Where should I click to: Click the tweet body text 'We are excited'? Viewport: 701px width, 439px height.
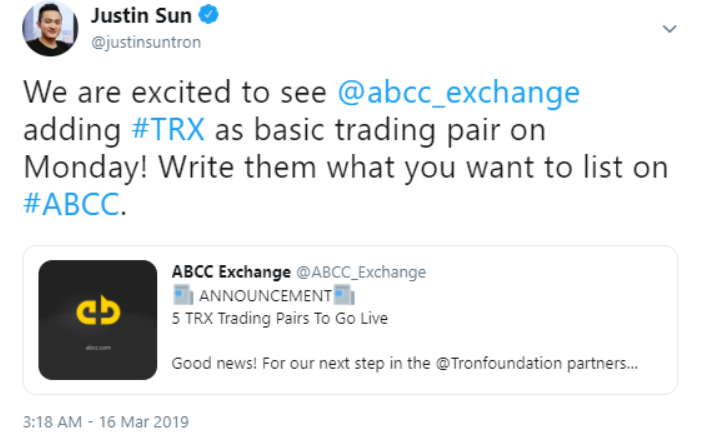click(127, 93)
